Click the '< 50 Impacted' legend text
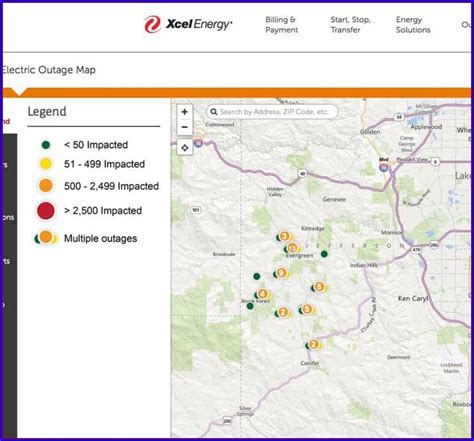474x441 pixels. tap(96, 145)
